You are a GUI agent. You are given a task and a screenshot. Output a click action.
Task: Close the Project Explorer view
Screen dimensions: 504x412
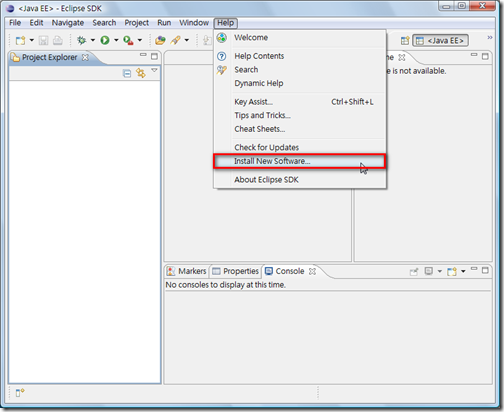(85, 57)
